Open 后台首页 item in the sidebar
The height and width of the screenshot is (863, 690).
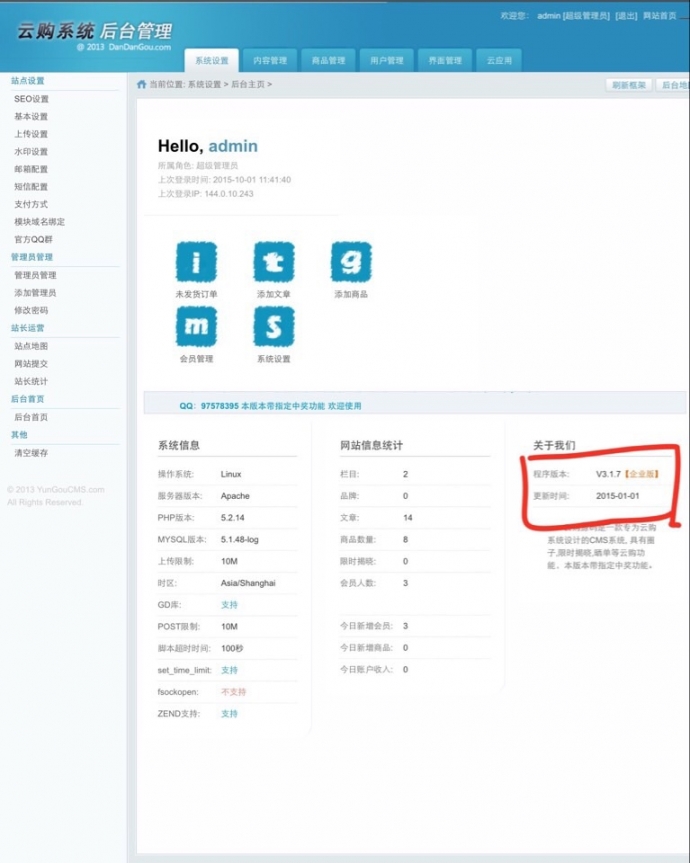[x=31, y=417]
